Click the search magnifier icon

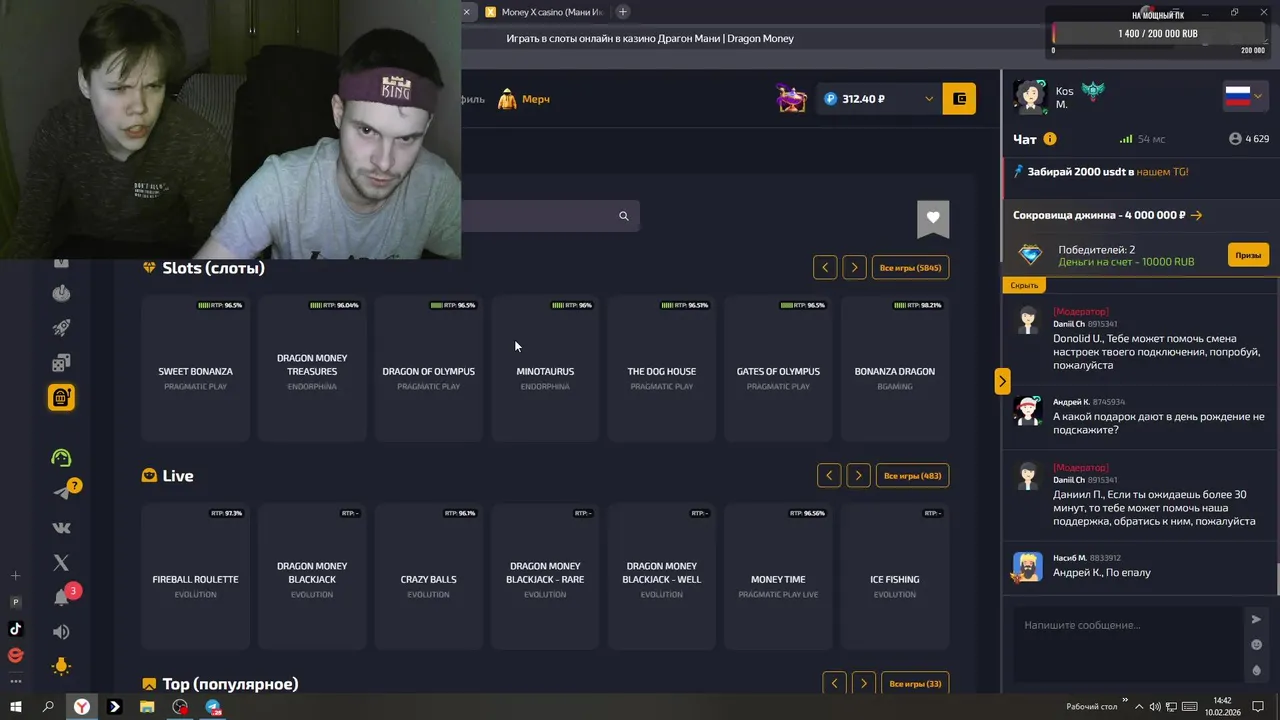[x=624, y=216]
